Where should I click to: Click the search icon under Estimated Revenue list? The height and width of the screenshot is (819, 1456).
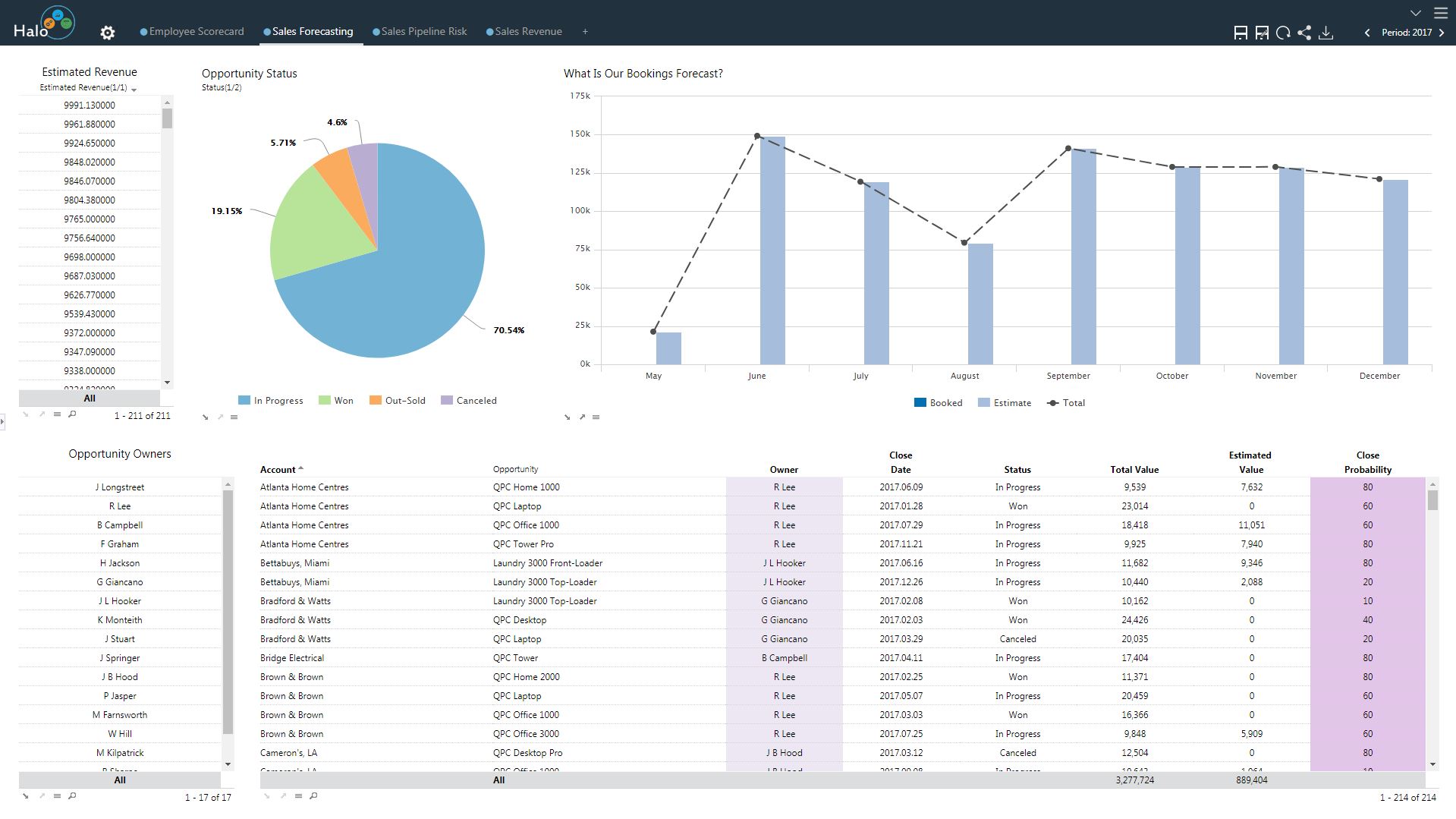(x=72, y=414)
